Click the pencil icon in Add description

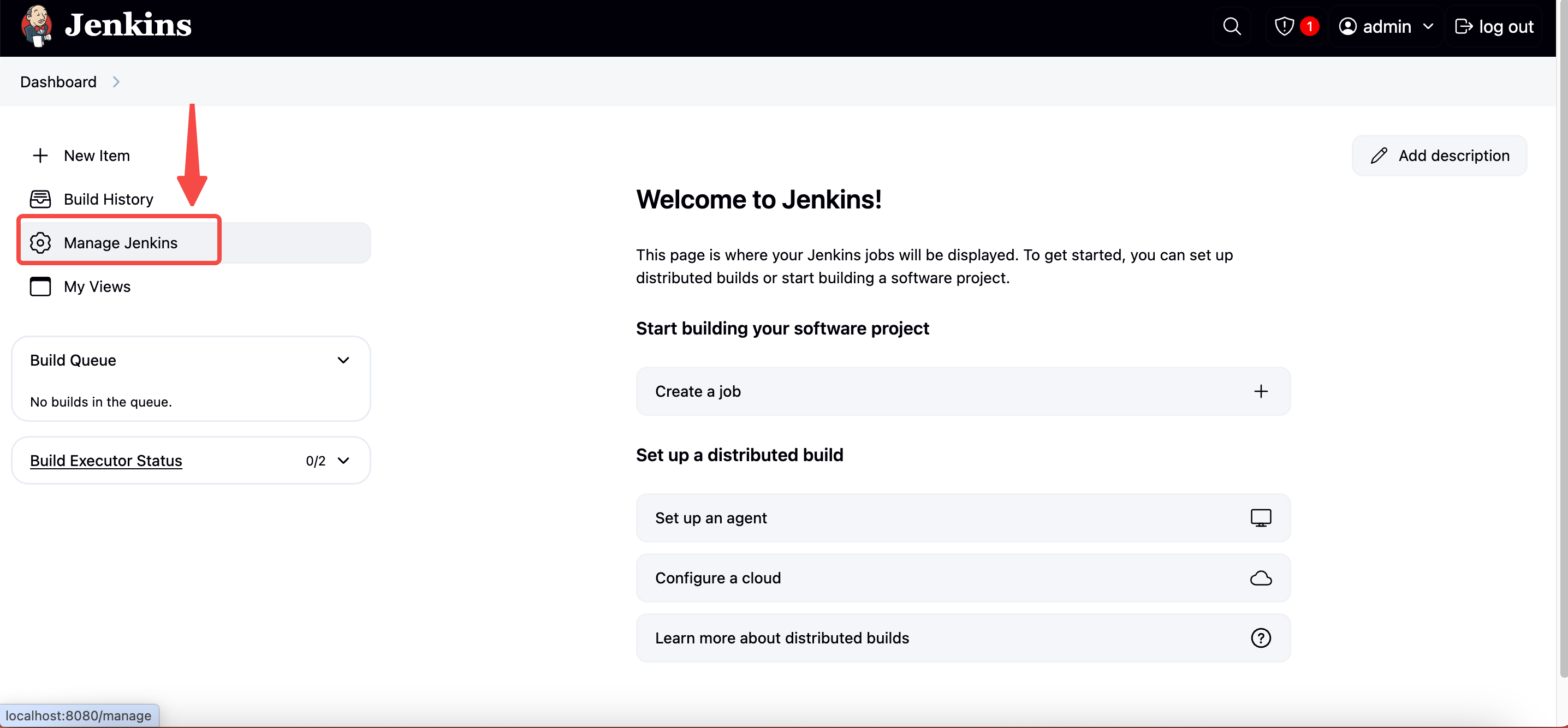[1379, 156]
